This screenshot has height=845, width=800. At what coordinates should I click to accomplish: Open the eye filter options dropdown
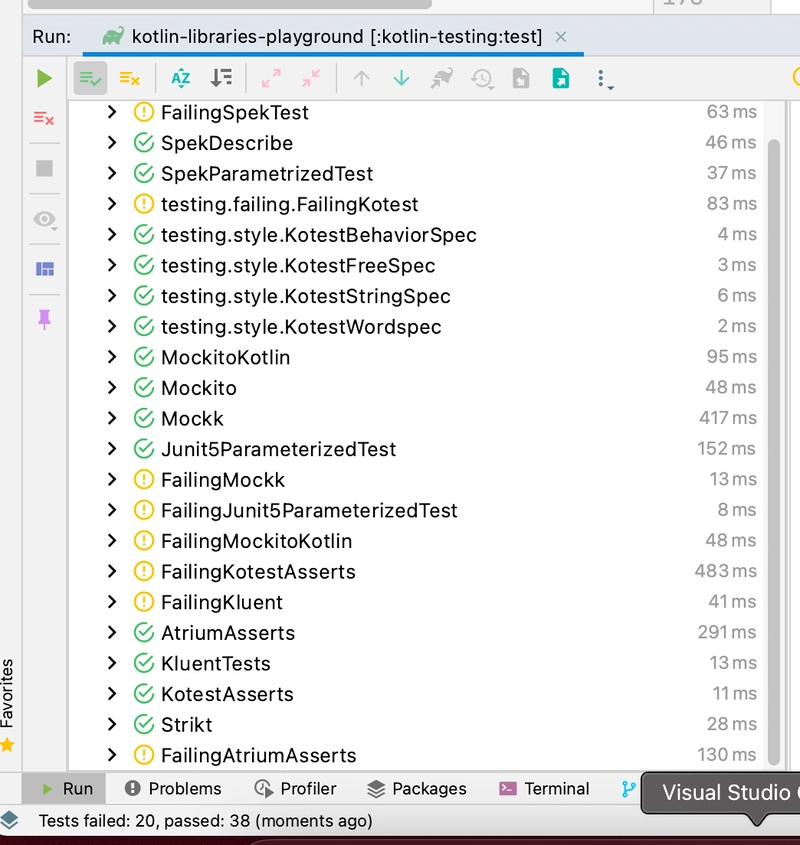44,219
